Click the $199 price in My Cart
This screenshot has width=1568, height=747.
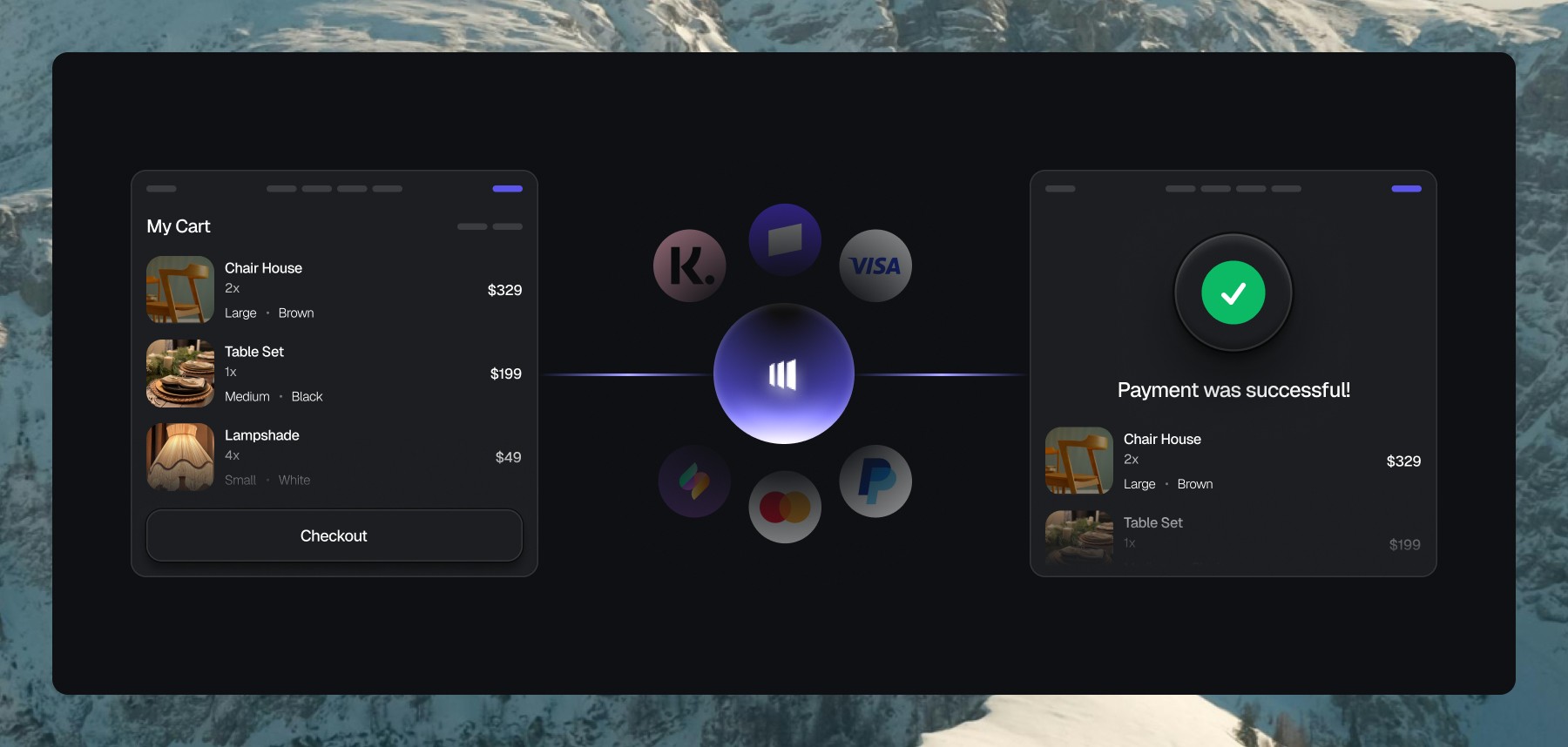coord(505,373)
